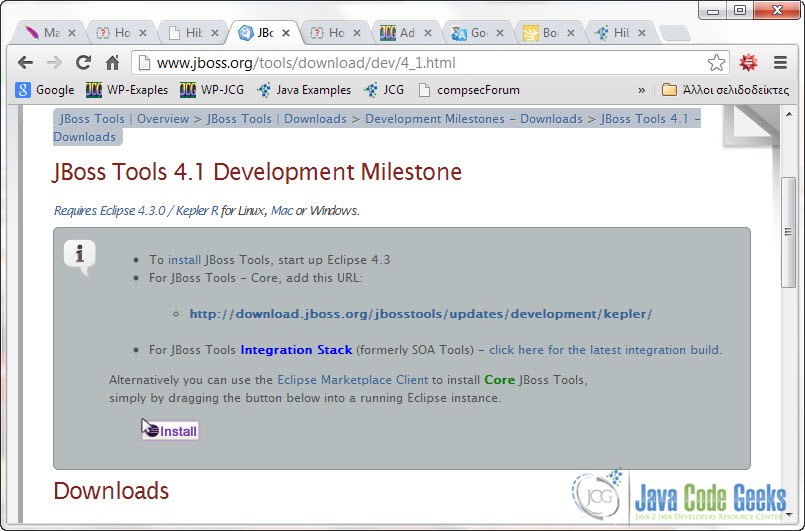
Task: Open the Google bookmark
Action: coord(45,90)
